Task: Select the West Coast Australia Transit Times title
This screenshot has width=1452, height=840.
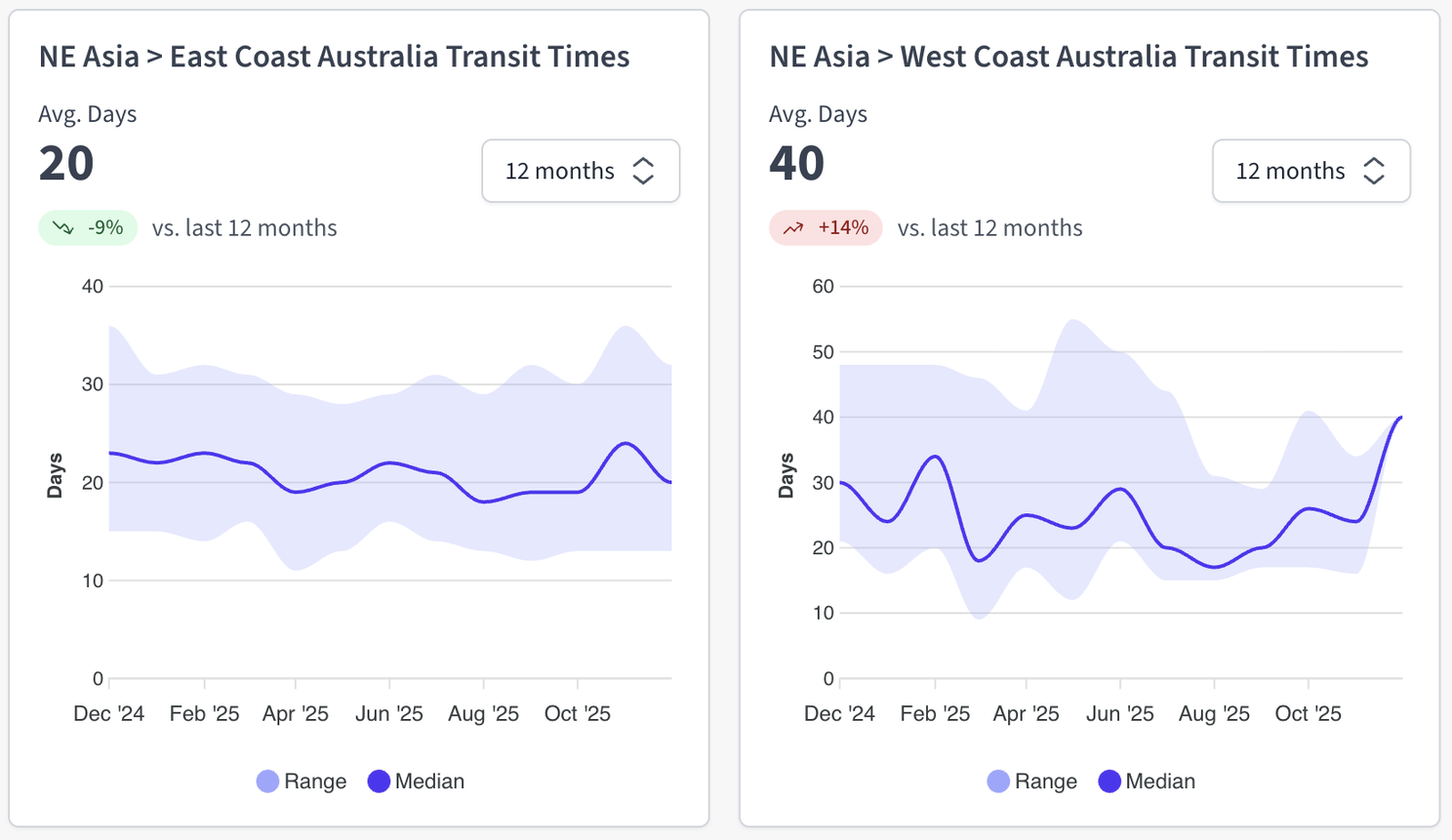Action: (1068, 57)
